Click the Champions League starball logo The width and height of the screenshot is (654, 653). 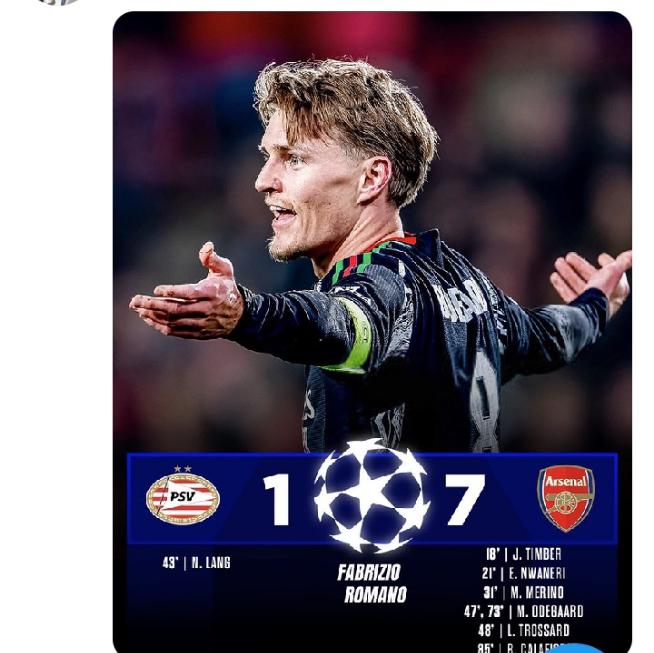[x=371, y=495]
